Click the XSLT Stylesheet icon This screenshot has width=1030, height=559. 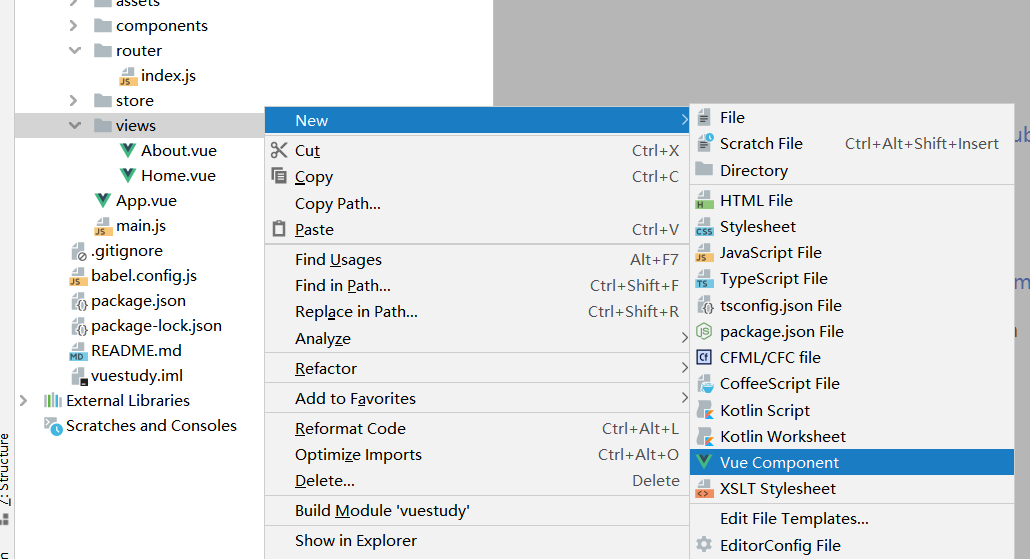[x=704, y=489]
